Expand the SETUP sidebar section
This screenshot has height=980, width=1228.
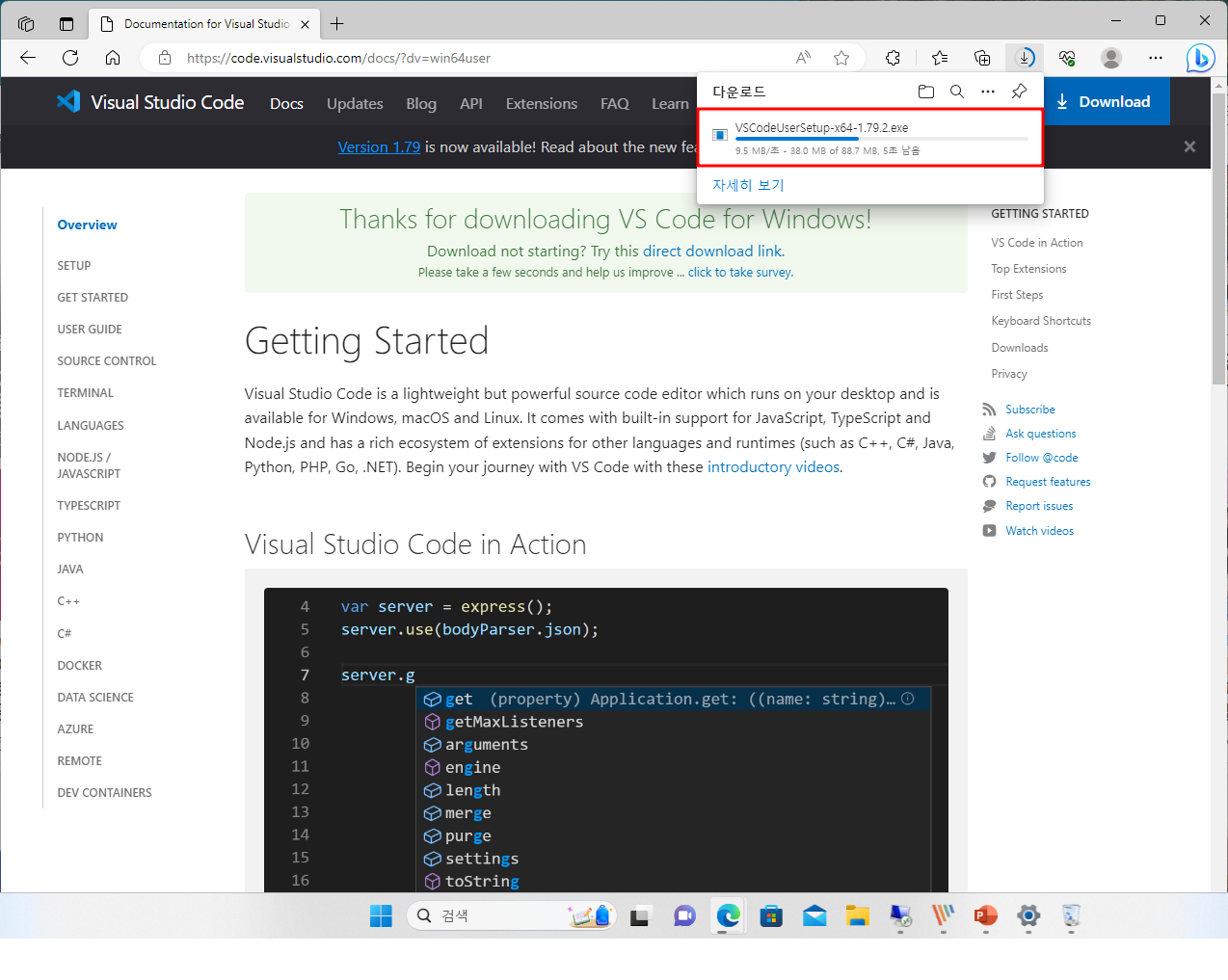coord(74,265)
